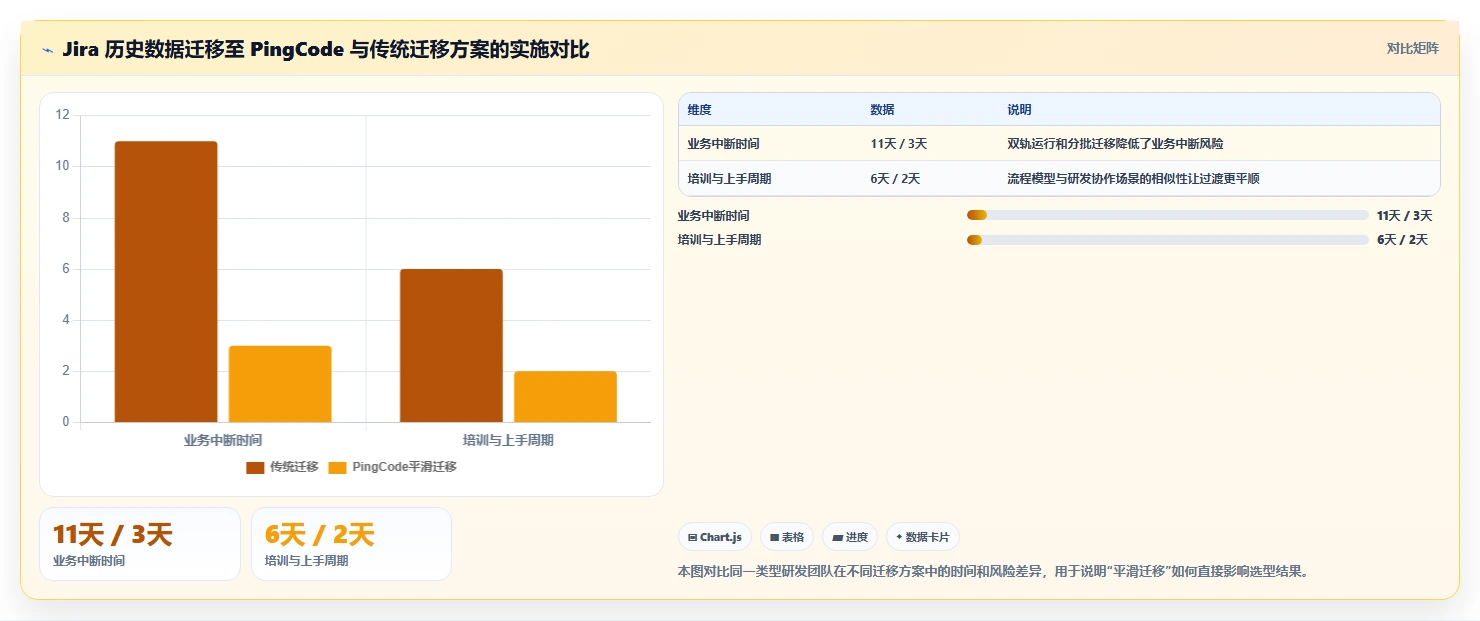Click the 传统迁移 bar for 业务中断时间

coord(166,282)
